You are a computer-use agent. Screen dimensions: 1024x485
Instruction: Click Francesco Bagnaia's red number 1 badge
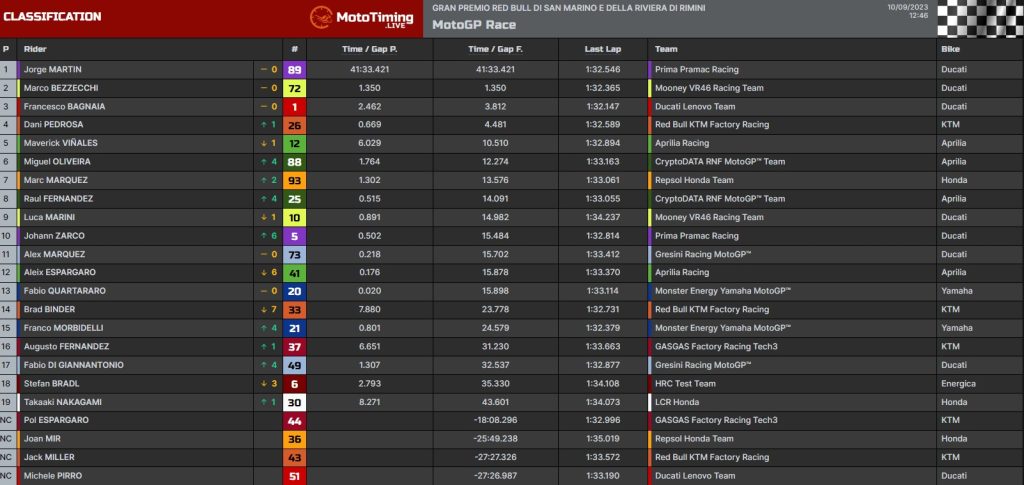294,107
